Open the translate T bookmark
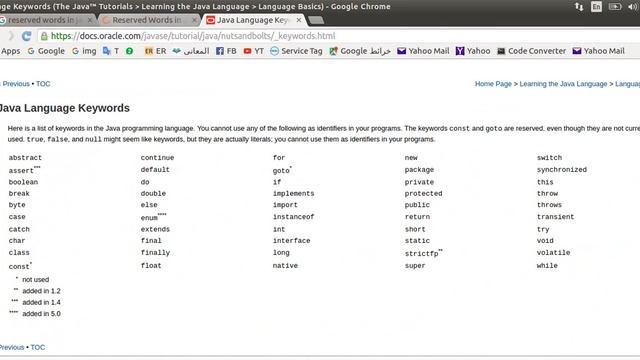The height and width of the screenshot is (360, 640). pos(111,51)
